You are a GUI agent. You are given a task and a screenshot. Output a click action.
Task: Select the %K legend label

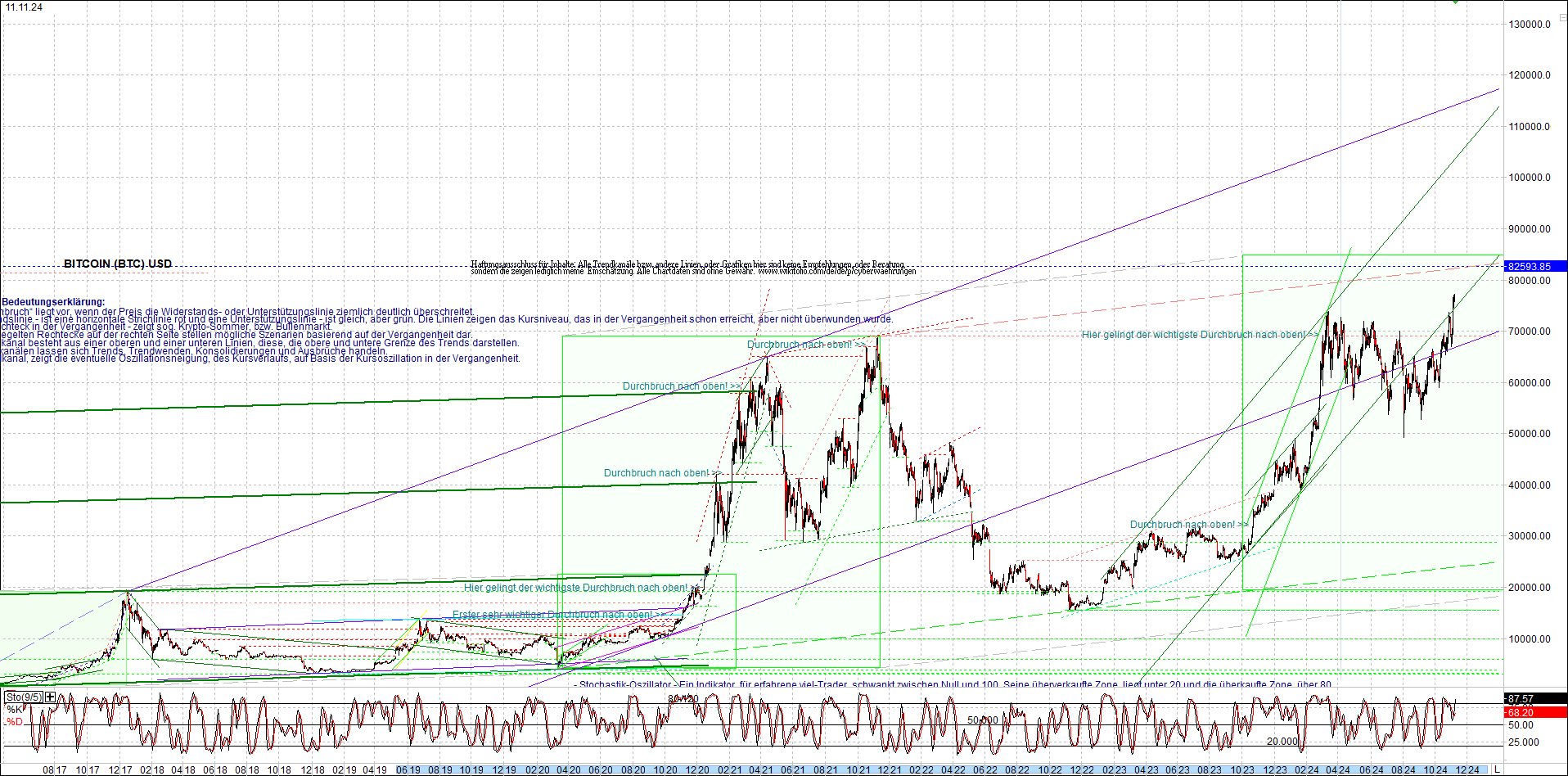click(x=15, y=710)
